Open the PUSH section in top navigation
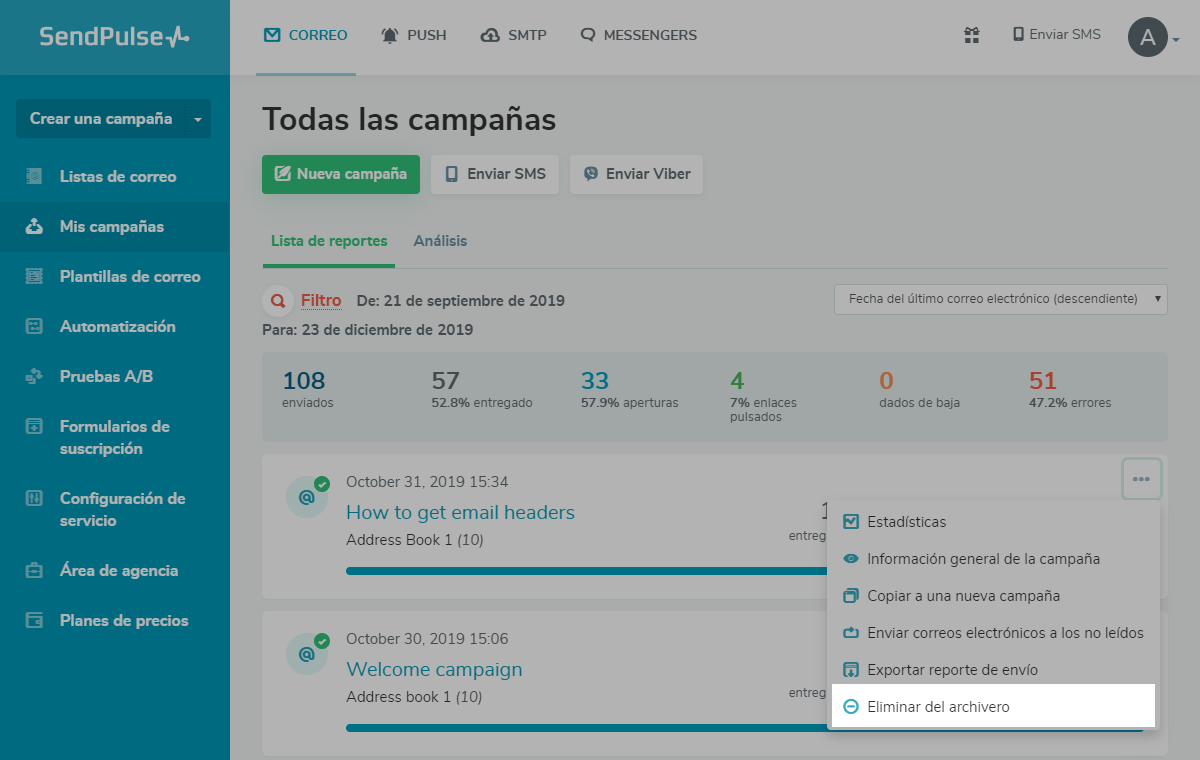 [x=414, y=35]
